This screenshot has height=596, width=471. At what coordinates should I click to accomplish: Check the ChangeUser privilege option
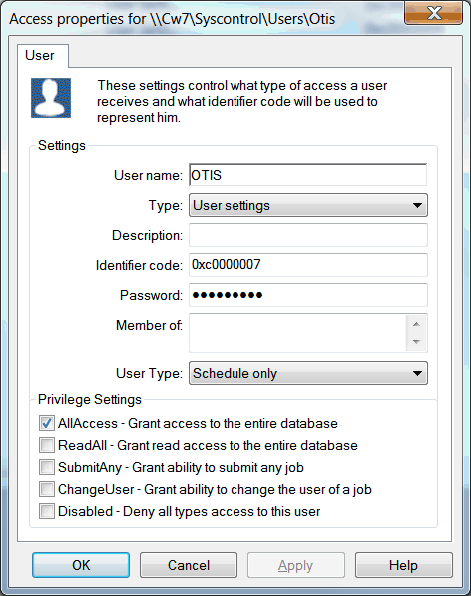(47, 489)
